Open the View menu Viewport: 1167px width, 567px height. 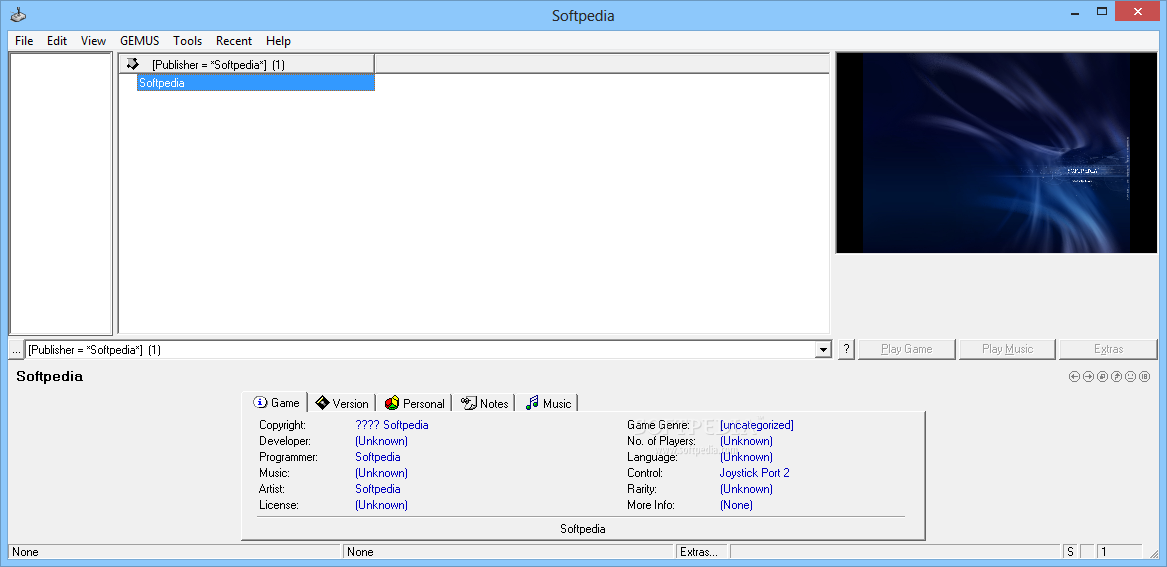pos(93,41)
